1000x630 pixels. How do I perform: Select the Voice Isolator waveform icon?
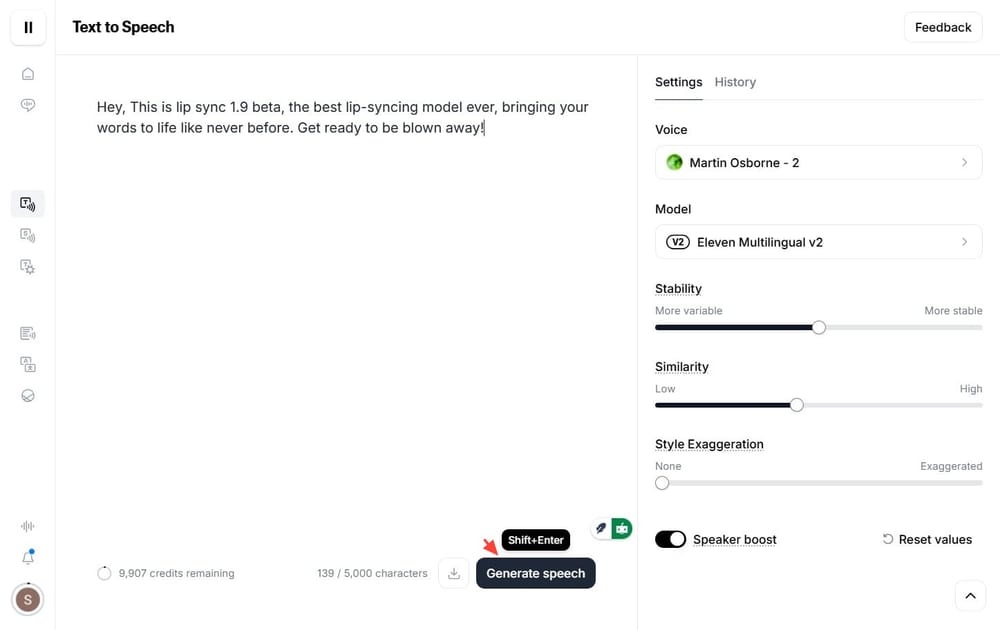point(27,526)
